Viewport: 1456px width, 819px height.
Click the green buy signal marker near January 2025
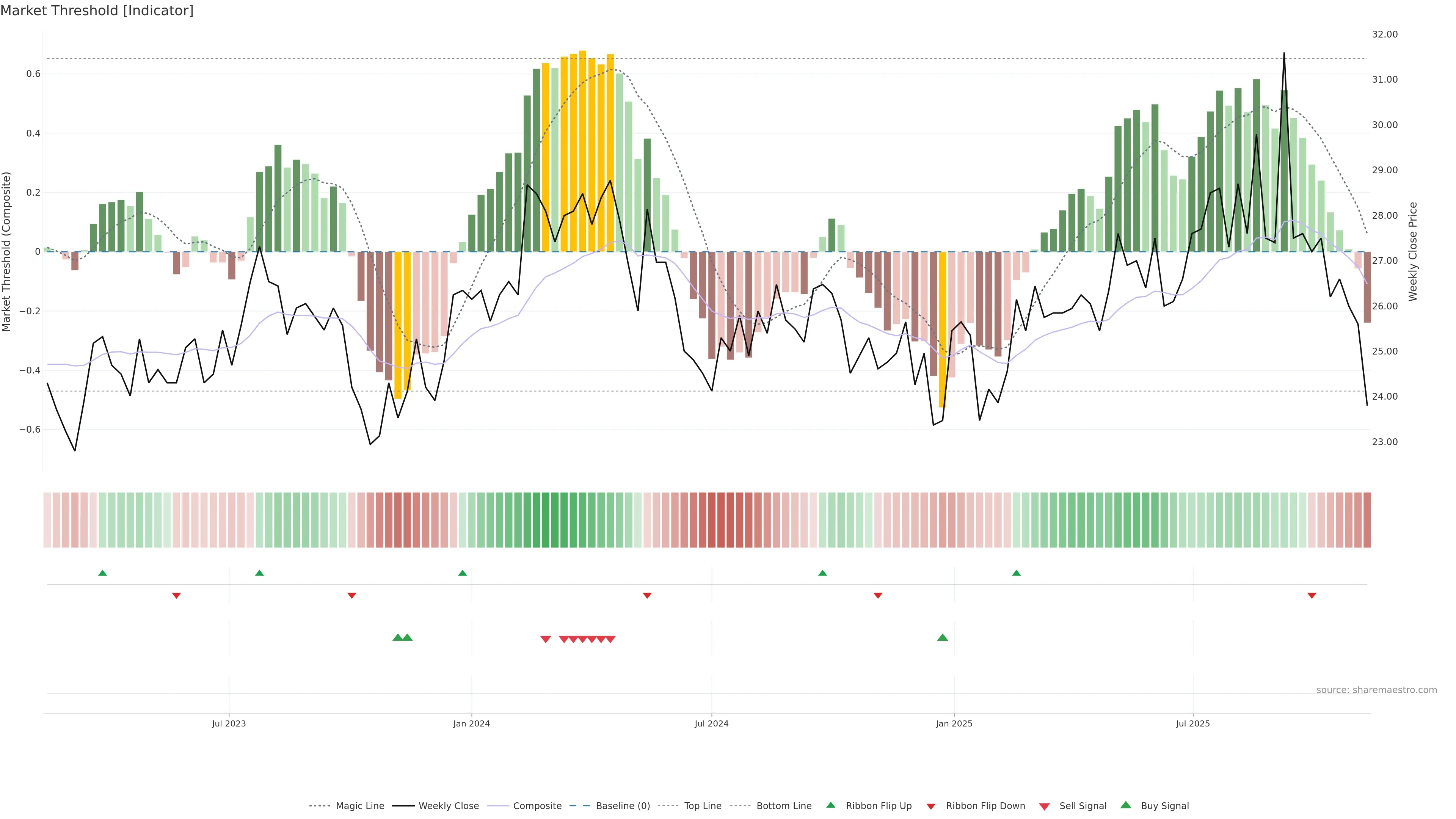tap(942, 637)
